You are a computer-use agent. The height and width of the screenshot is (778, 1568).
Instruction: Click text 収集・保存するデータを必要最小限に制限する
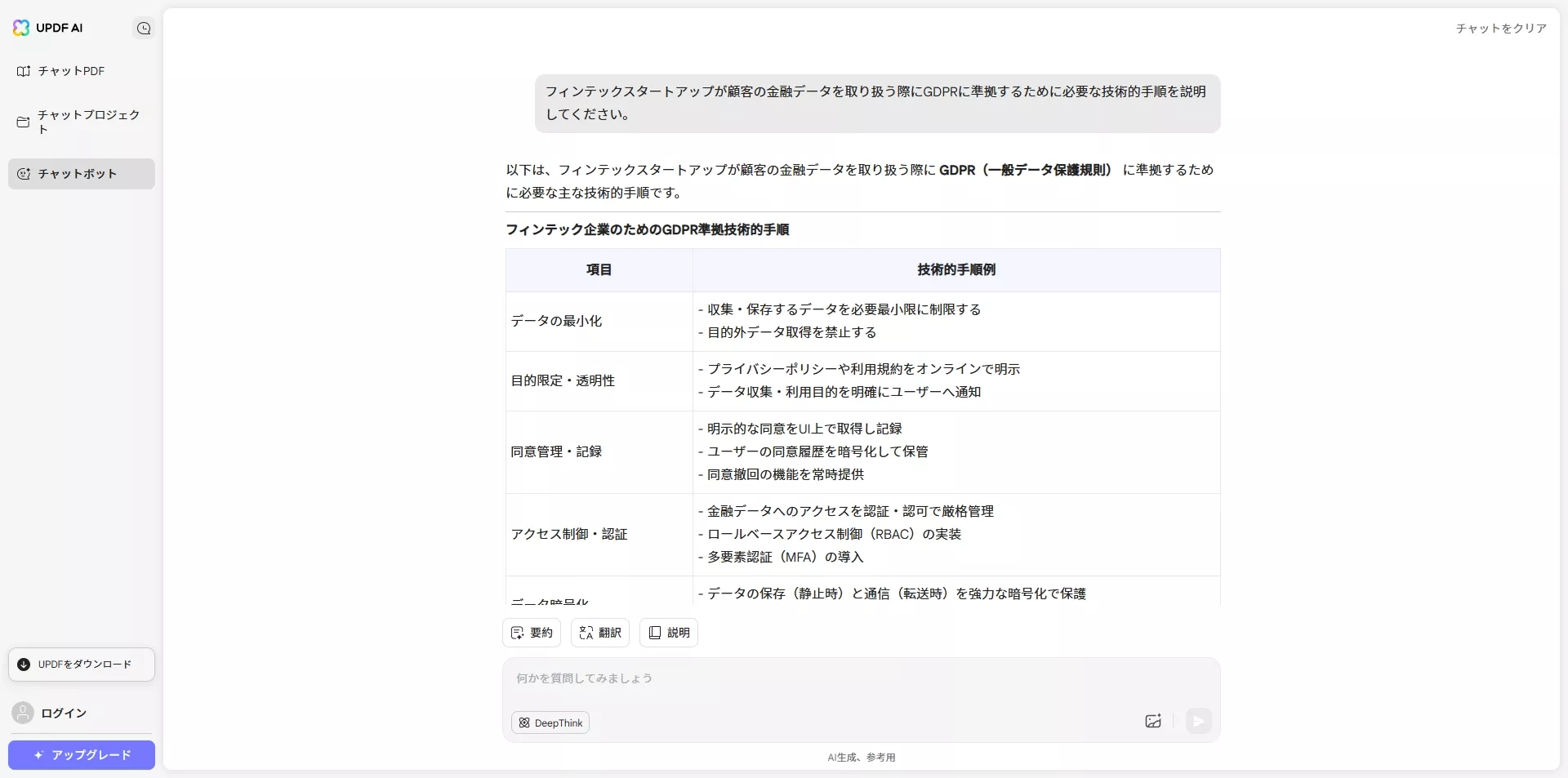(x=844, y=310)
